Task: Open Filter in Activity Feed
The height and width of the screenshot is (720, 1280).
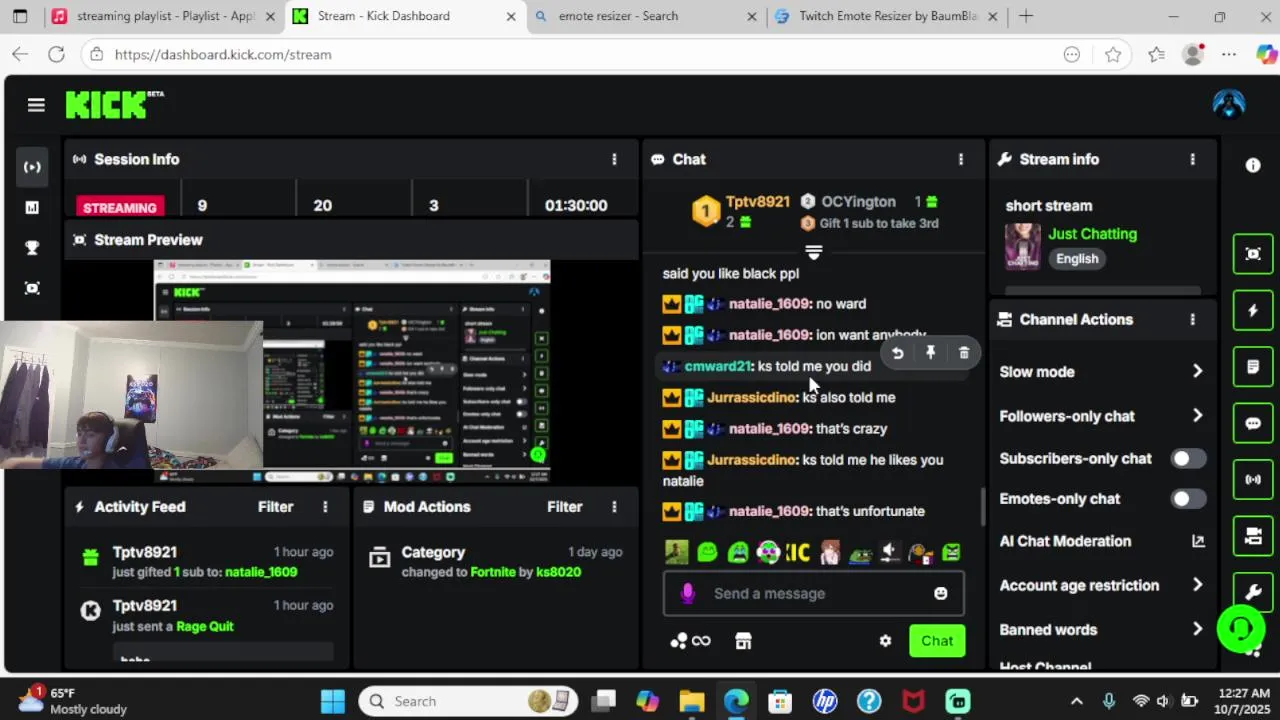Action: [275, 507]
